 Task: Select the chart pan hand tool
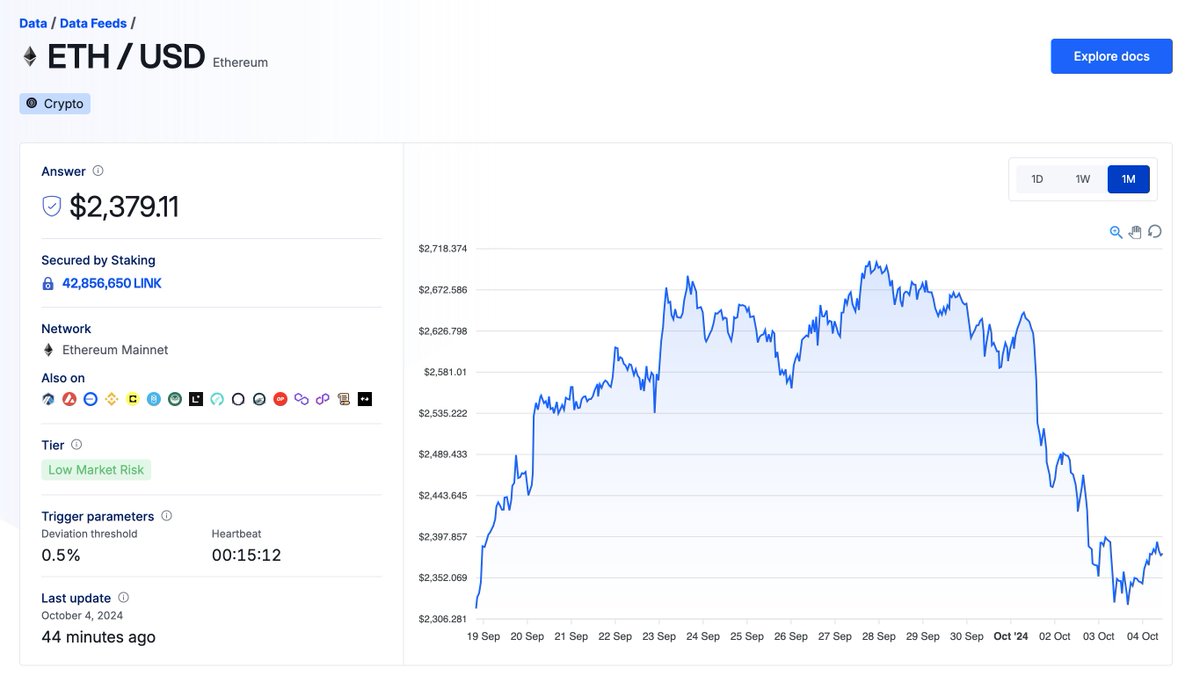(1135, 232)
